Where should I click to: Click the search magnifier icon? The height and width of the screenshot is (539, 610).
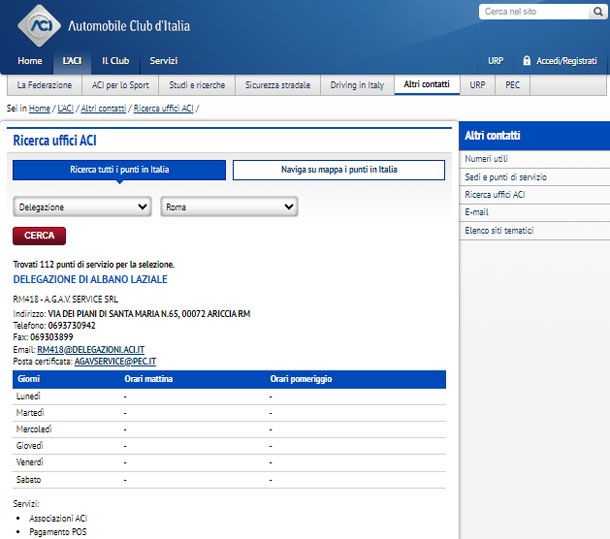598,12
